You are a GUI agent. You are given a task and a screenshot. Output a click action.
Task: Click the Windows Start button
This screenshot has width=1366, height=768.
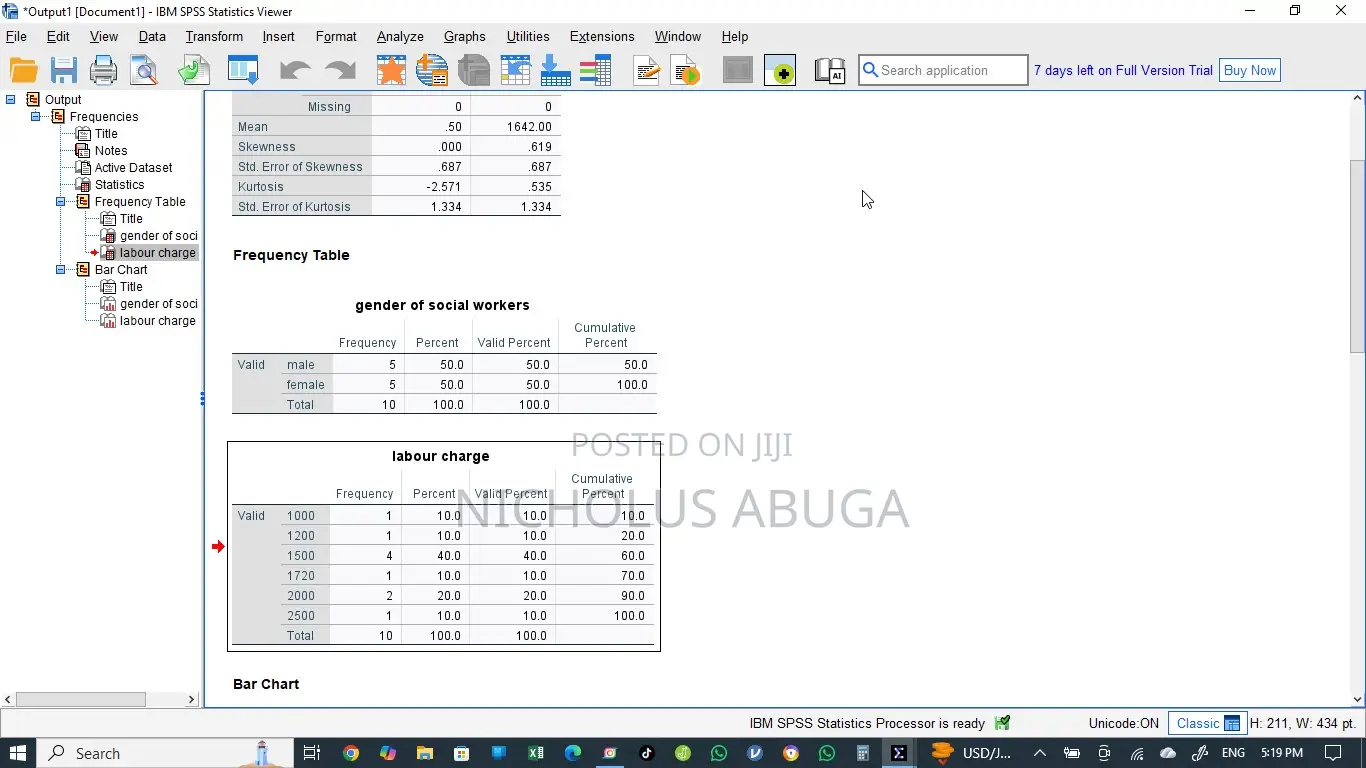click(18, 753)
